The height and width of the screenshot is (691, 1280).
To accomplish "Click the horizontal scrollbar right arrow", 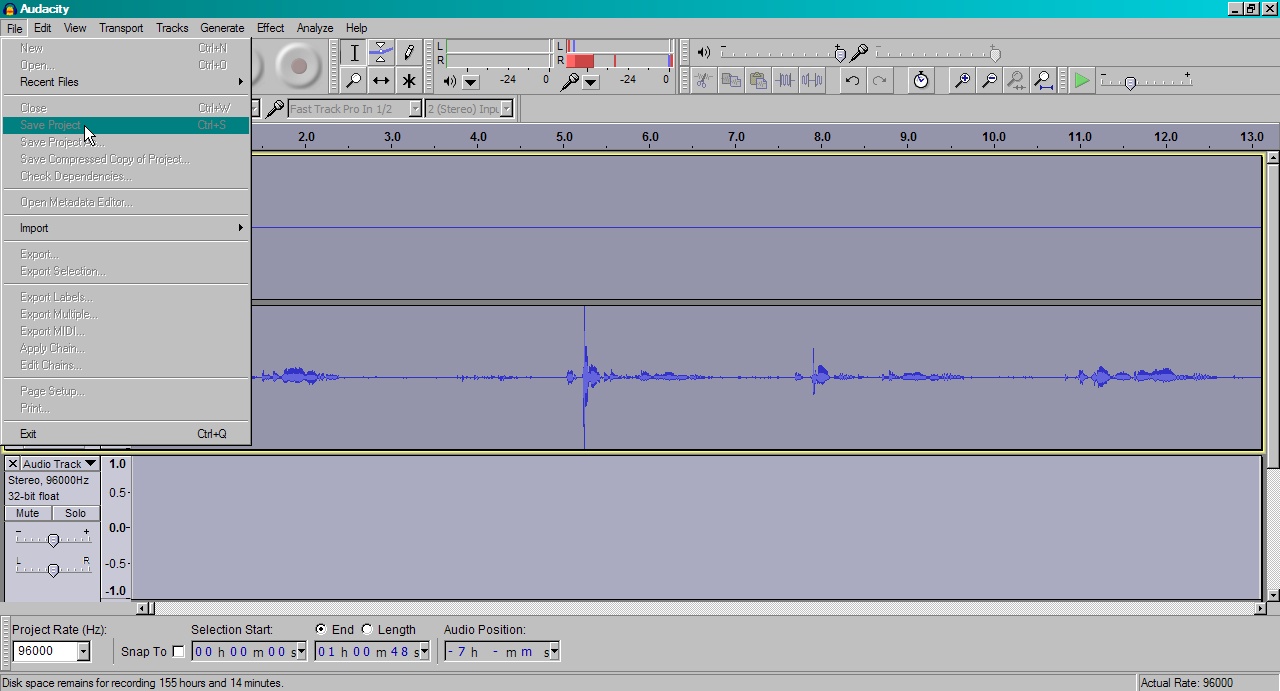I will (x=1260, y=607).
